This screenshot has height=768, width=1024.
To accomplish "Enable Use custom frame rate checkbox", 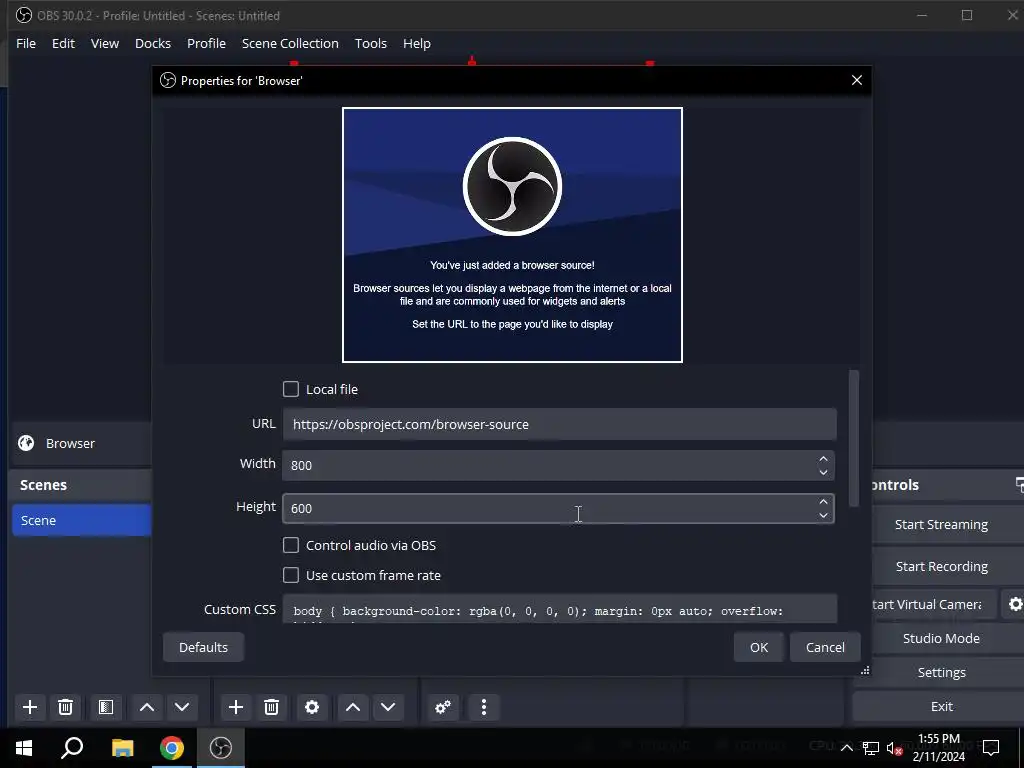I will point(291,575).
